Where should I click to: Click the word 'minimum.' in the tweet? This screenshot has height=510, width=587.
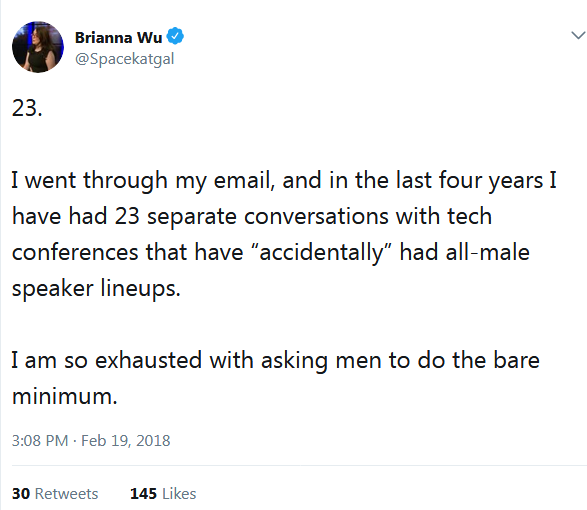[65, 396]
